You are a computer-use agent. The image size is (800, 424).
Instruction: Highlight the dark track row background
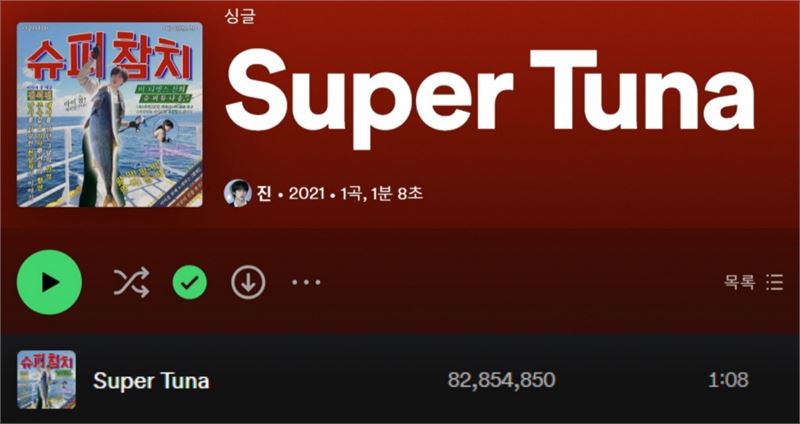(x=400, y=379)
